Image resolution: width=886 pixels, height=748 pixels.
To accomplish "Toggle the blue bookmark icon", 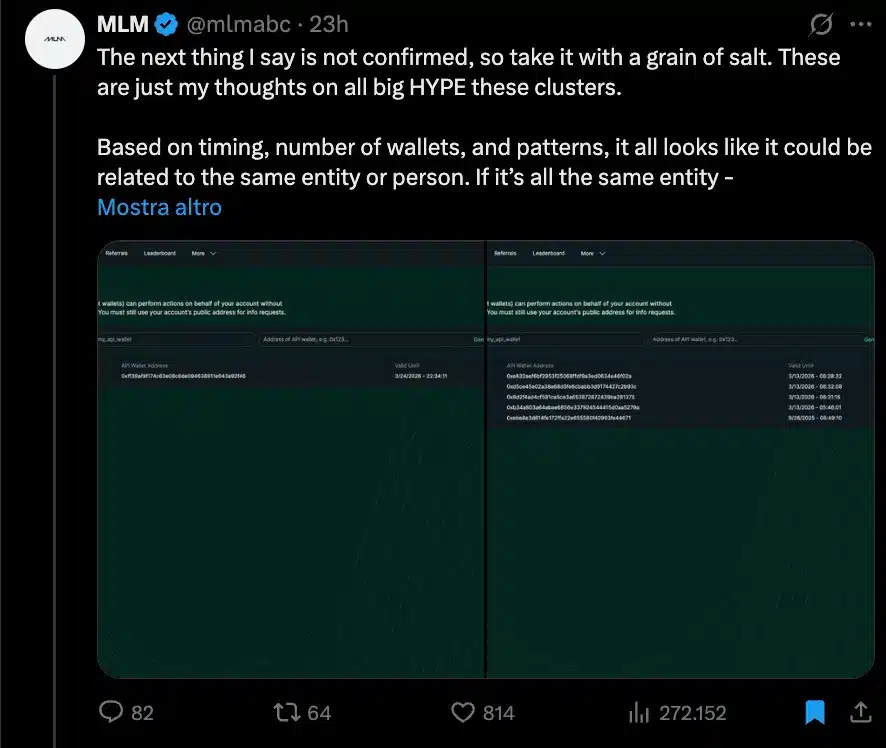I will click(x=816, y=712).
